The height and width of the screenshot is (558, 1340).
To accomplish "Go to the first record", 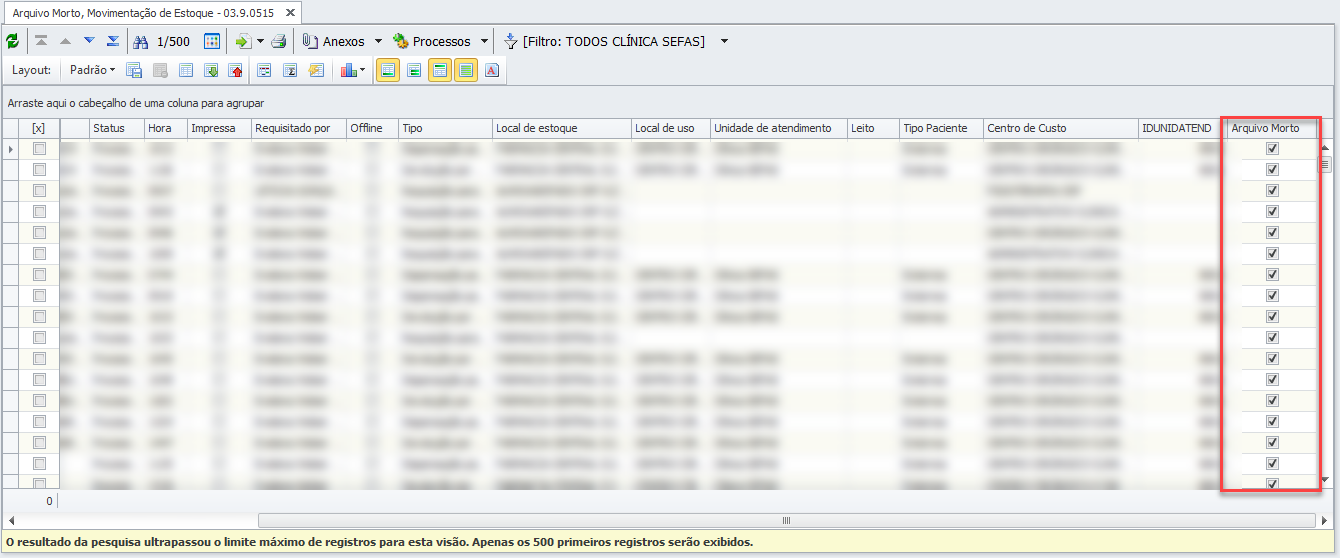I will 41,42.
